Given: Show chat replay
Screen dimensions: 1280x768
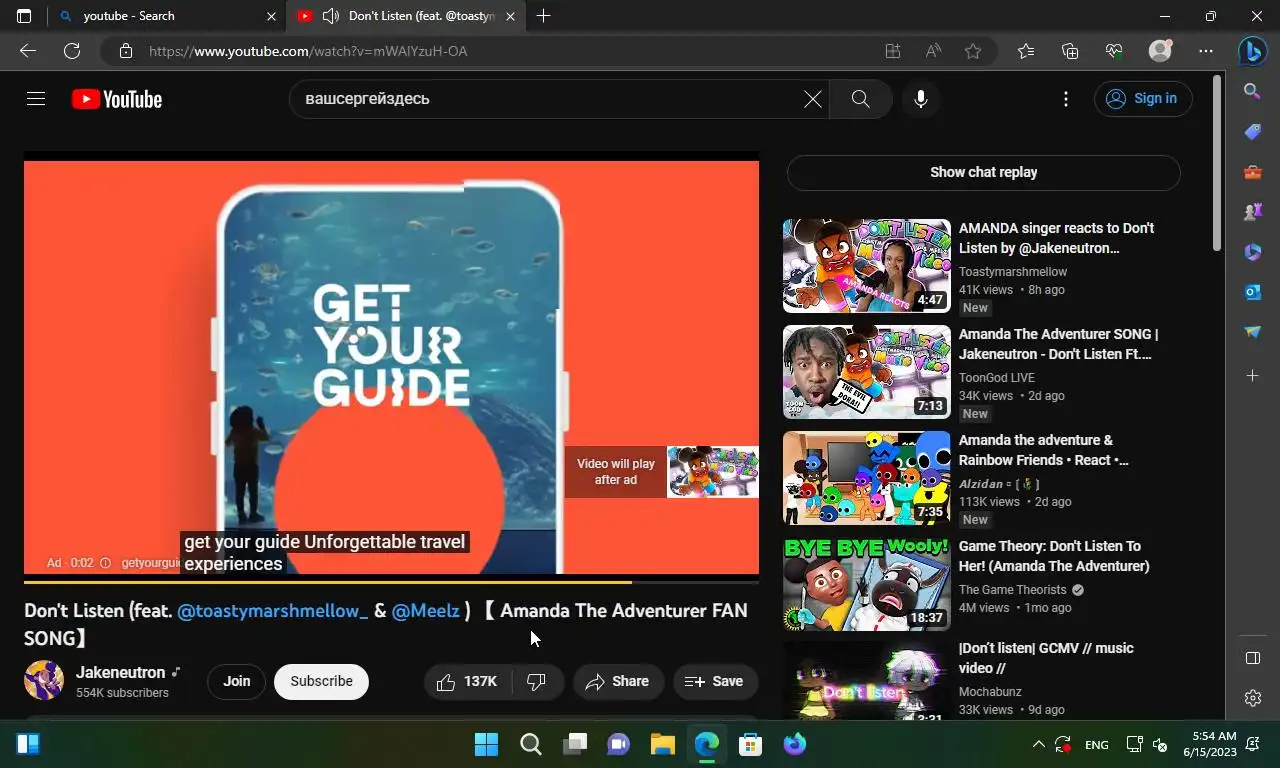Looking at the screenshot, I should pos(984,172).
